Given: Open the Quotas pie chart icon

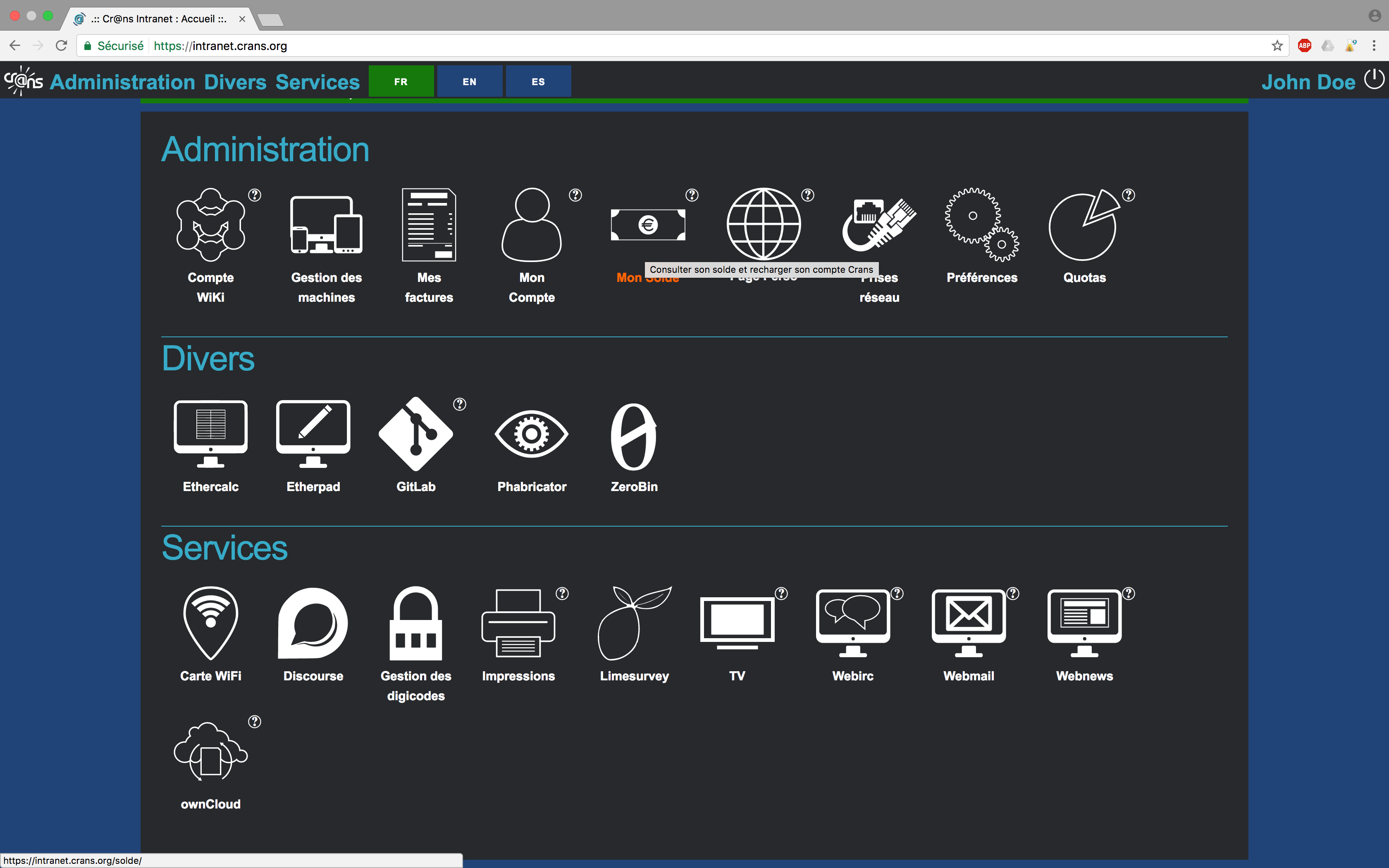Looking at the screenshot, I should click(x=1084, y=225).
